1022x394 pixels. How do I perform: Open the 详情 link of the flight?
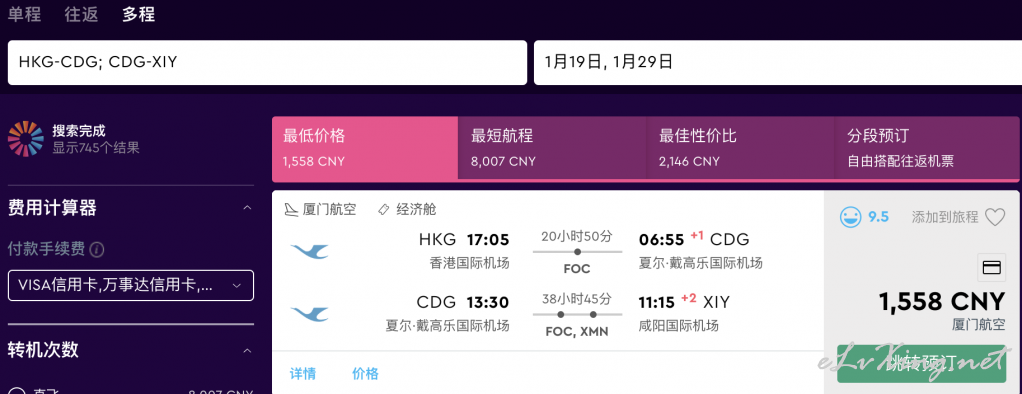(x=302, y=374)
